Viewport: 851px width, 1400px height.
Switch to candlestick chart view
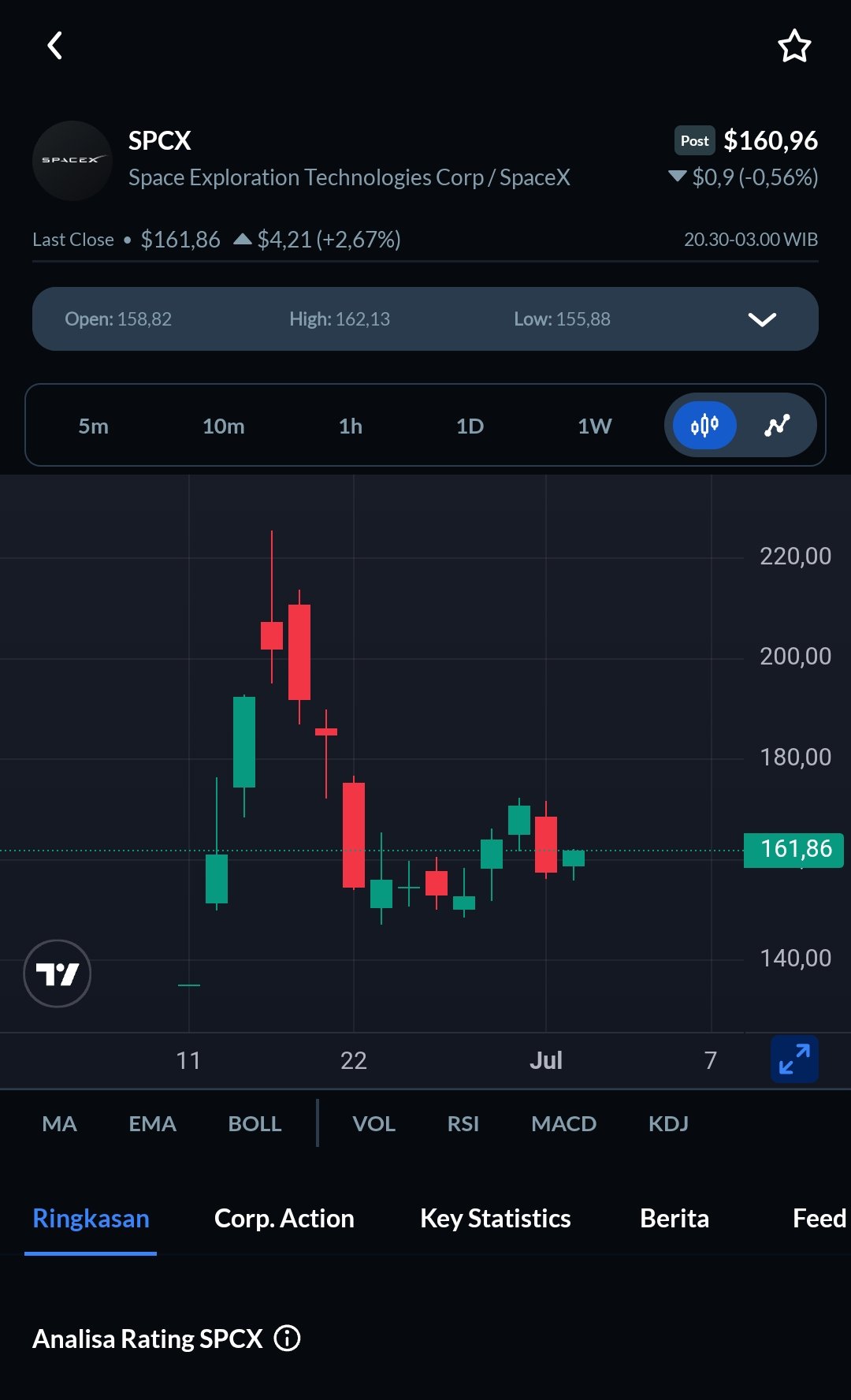(704, 426)
